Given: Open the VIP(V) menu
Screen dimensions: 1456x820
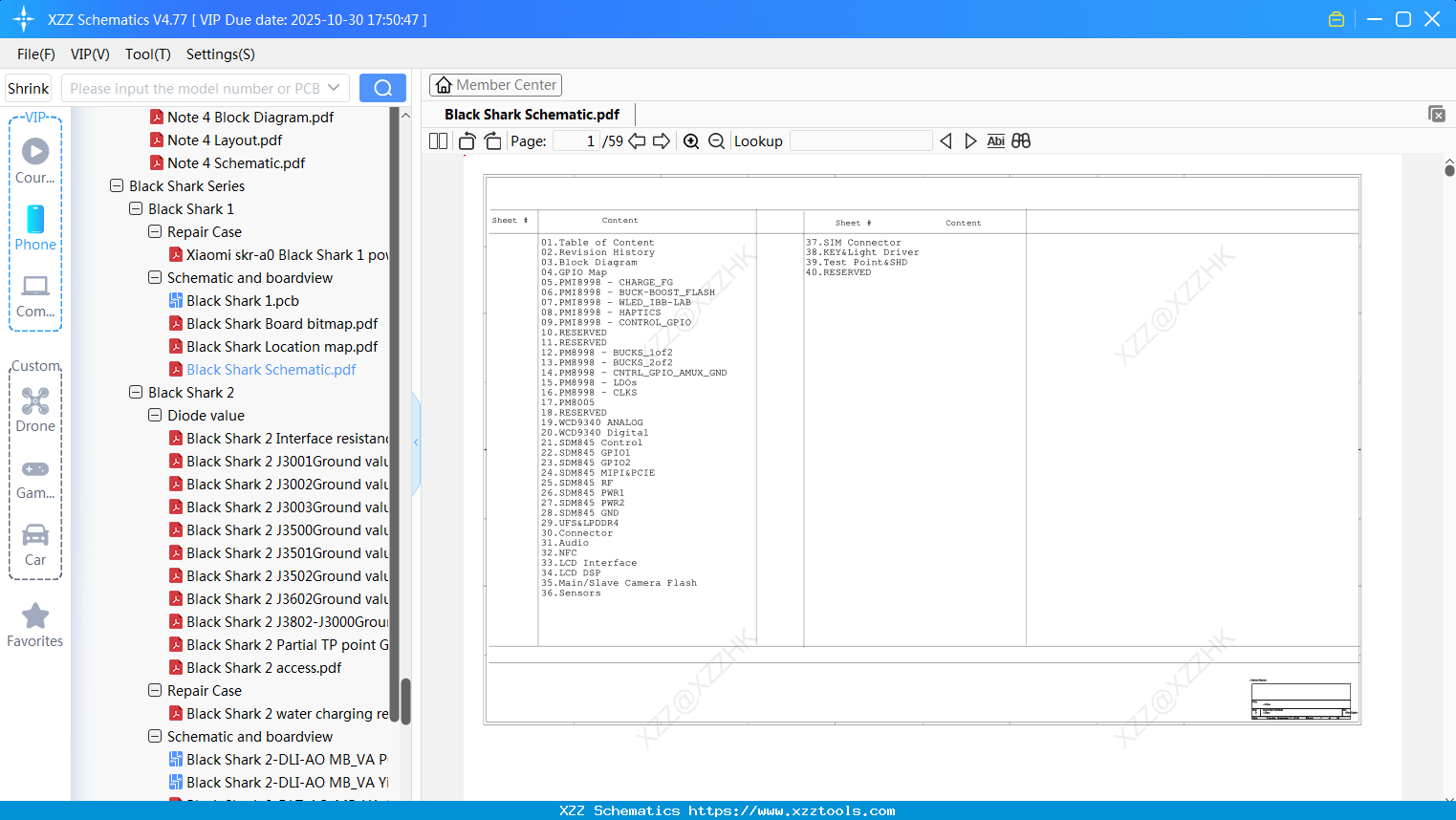Looking at the screenshot, I should click(90, 54).
